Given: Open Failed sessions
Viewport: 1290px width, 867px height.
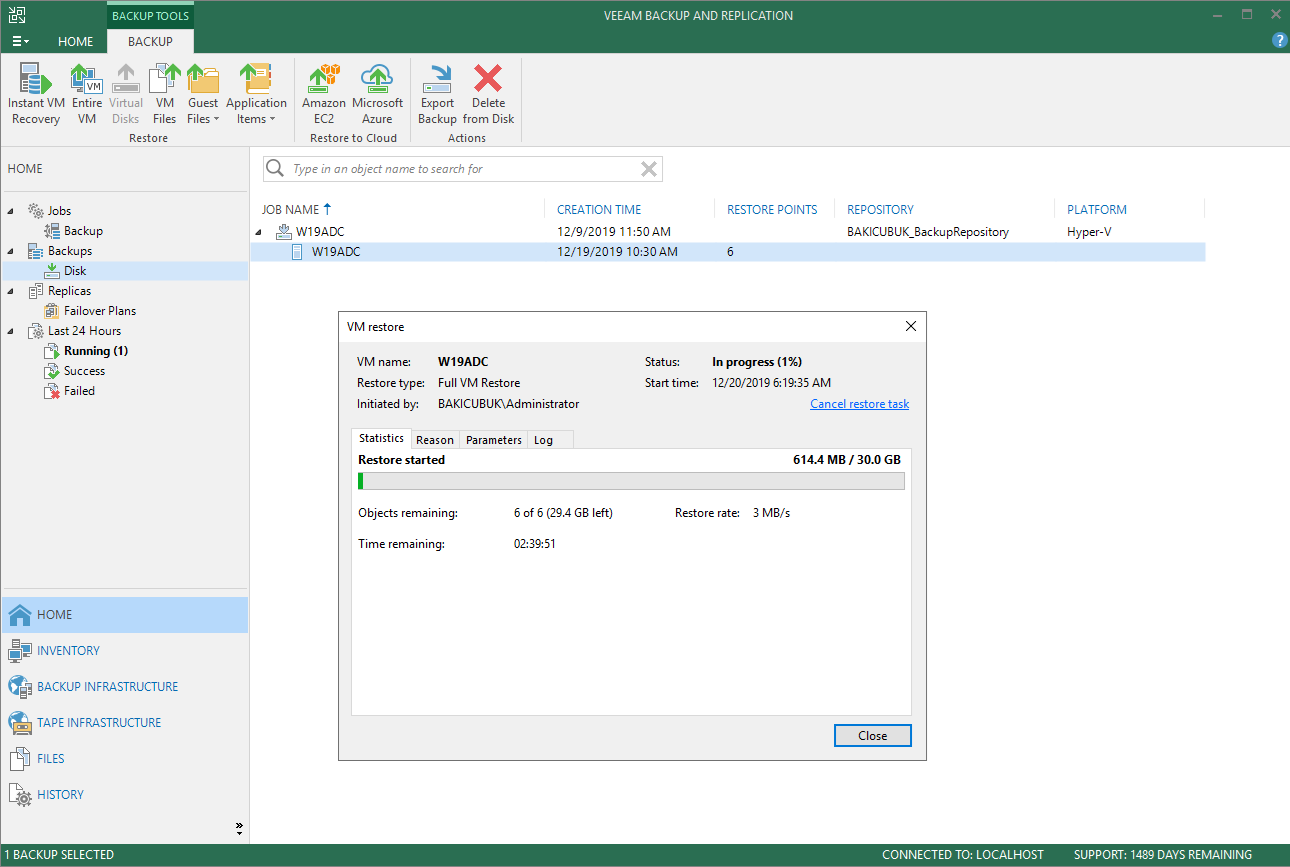Looking at the screenshot, I should [x=79, y=391].
